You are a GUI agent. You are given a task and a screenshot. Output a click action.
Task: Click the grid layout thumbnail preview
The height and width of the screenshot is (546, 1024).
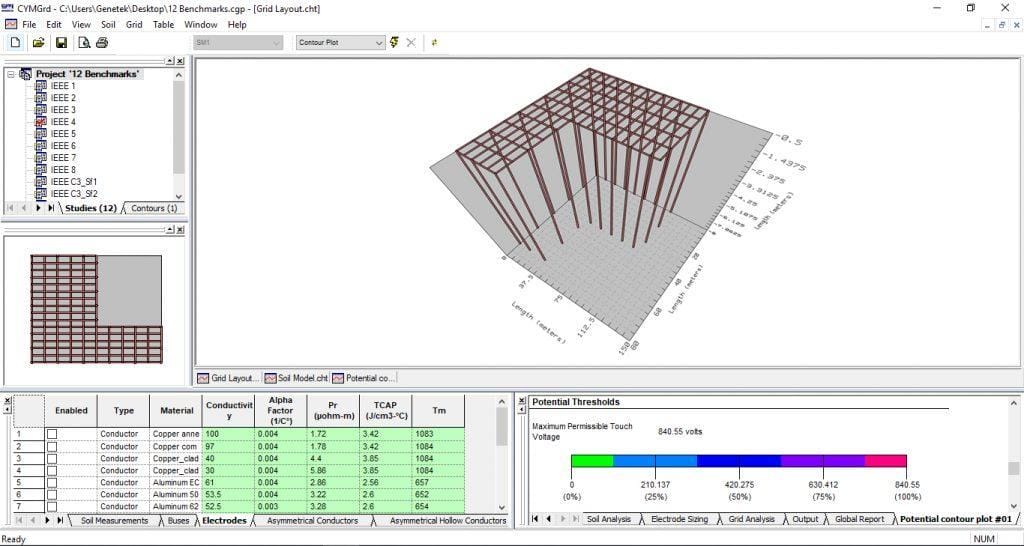(x=97, y=309)
